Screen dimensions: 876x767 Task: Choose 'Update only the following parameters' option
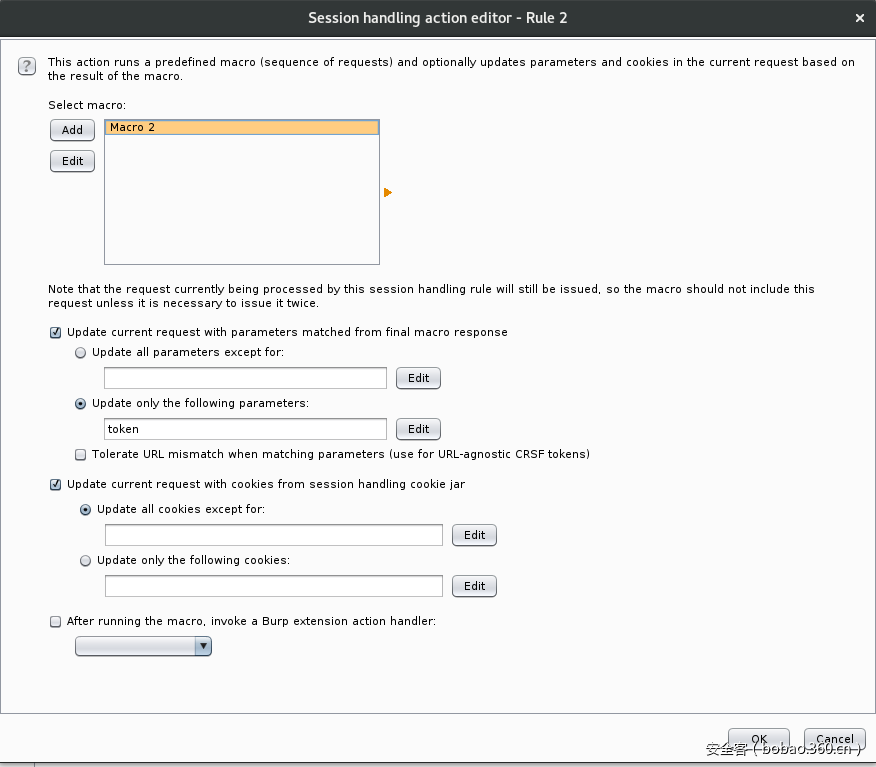tap(81, 404)
